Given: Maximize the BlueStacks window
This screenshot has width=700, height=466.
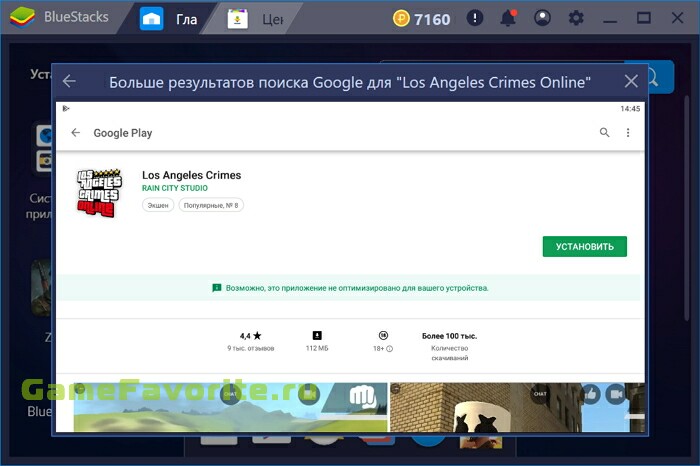Looking at the screenshot, I should (643, 18).
